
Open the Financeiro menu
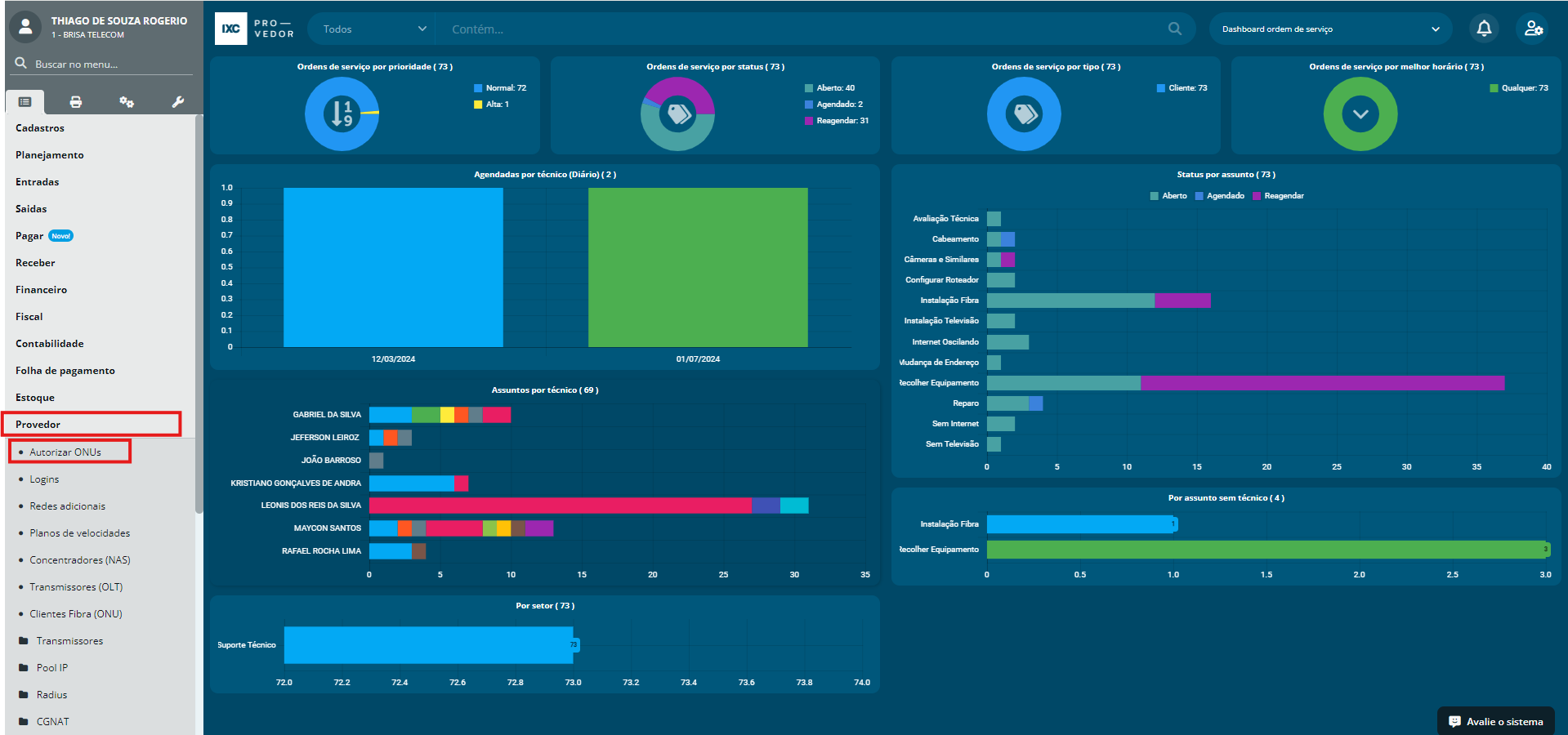click(x=42, y=290)
